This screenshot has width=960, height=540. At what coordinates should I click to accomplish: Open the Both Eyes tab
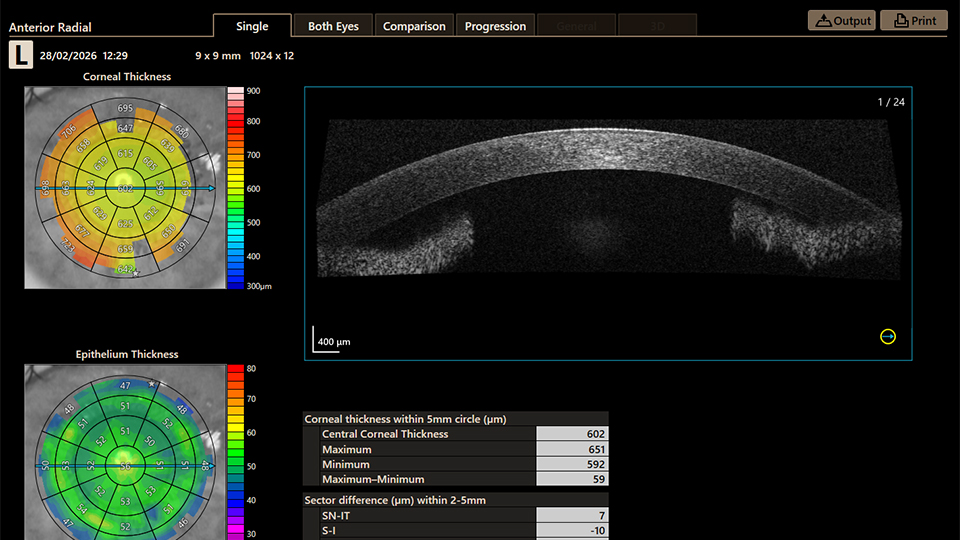(x=333, y=26)
